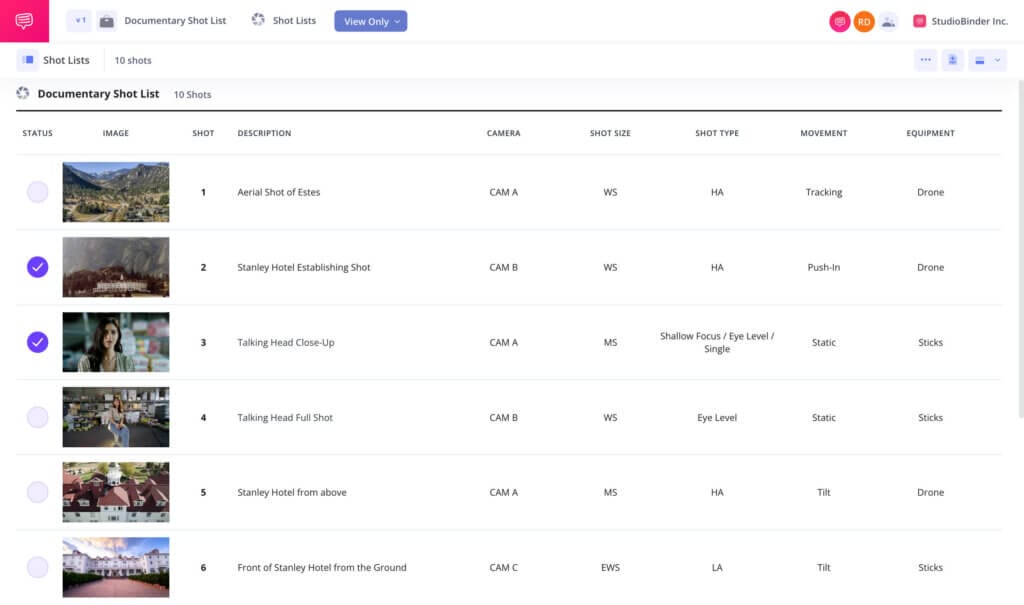Mark shot 1 status circle as complete
This screenshot has height=605, width=1024.
(37, 191)
